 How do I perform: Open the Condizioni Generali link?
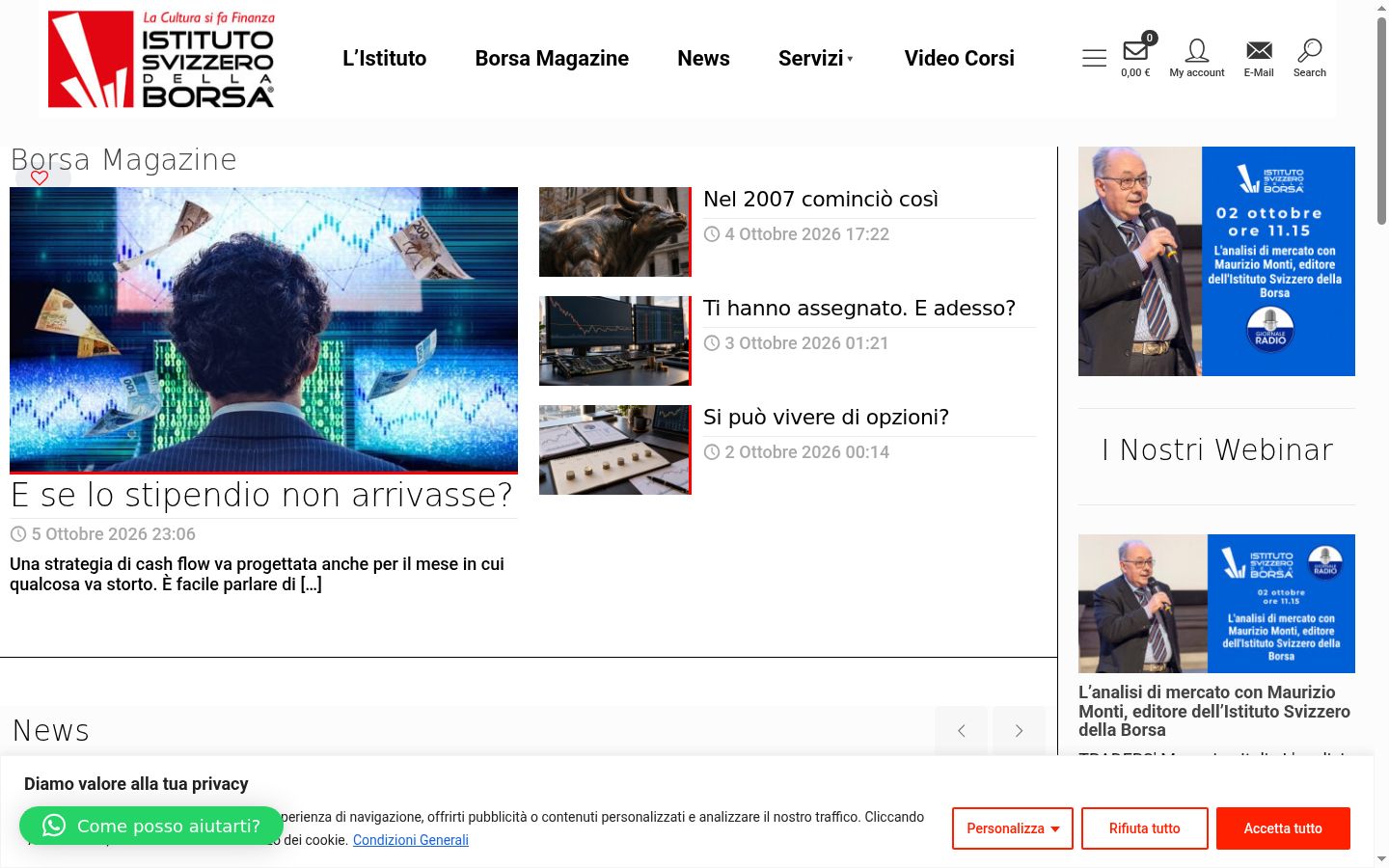tap(411, 840)
